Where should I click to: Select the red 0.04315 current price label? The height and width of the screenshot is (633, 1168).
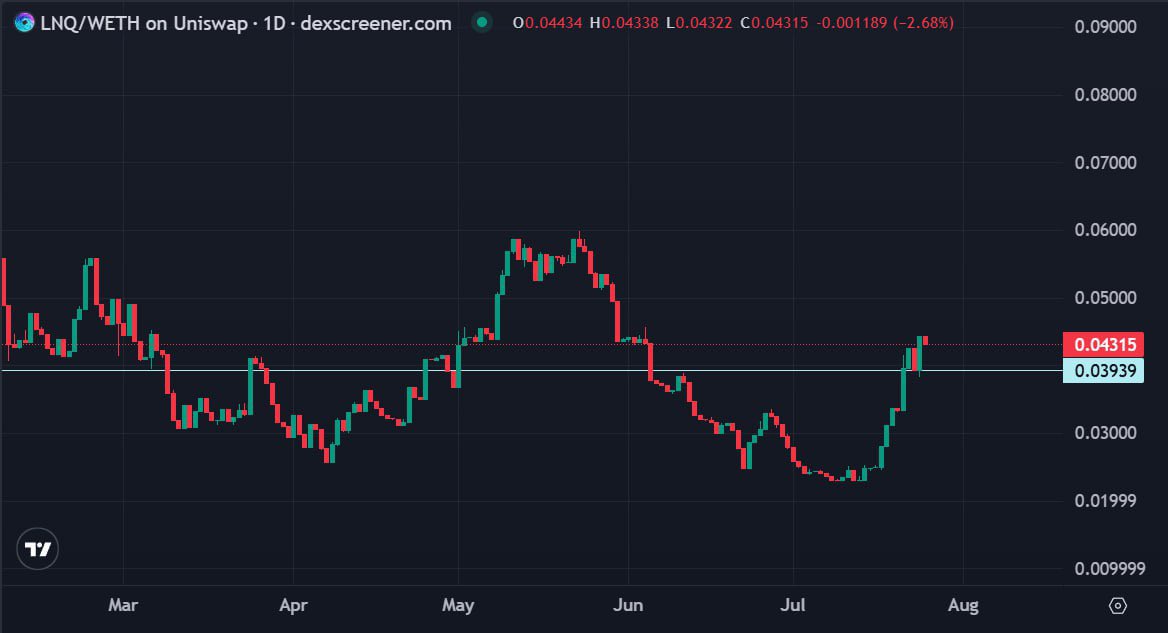pos(1102,345)
